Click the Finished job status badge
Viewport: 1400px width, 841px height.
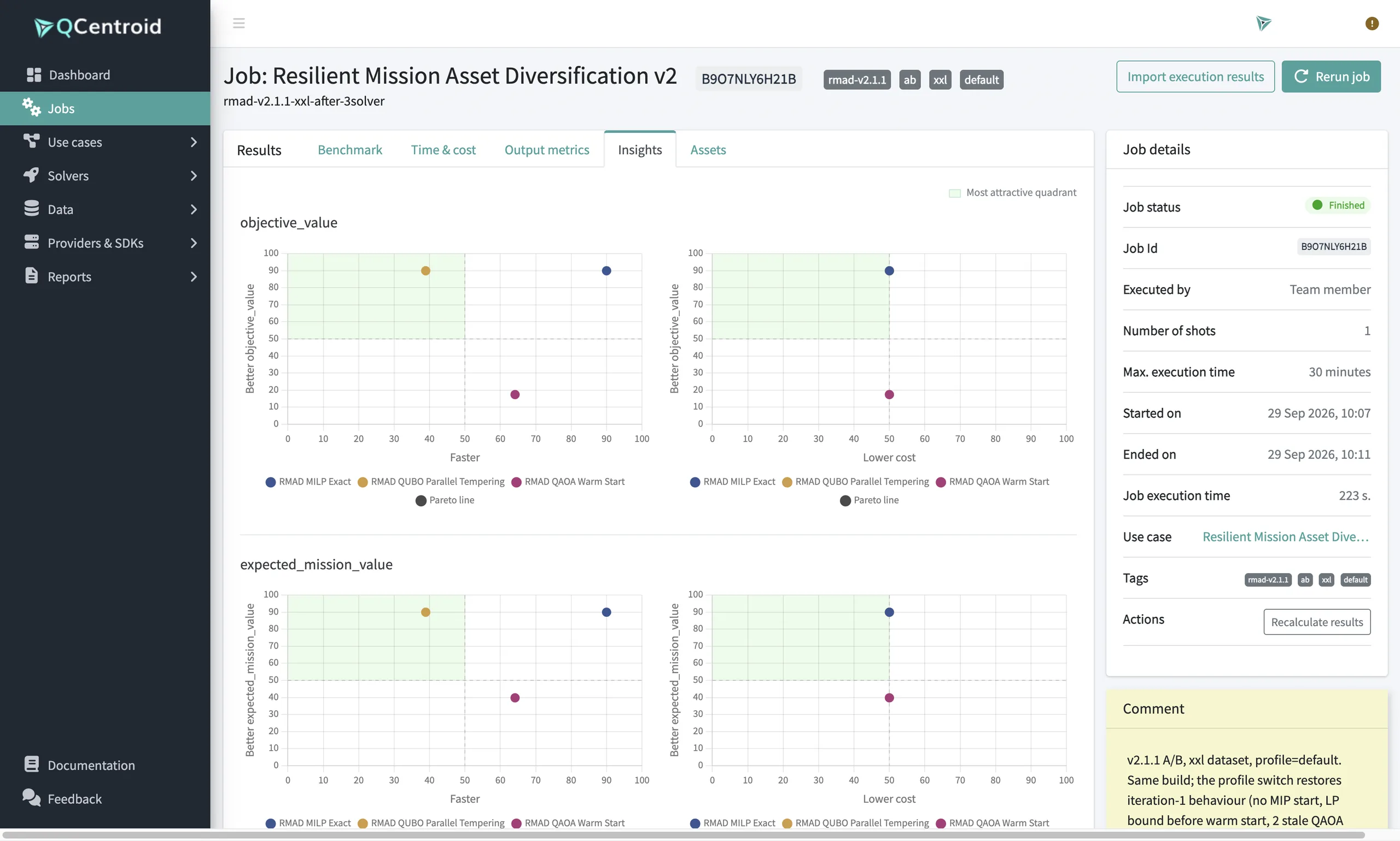pos(1338,205)
